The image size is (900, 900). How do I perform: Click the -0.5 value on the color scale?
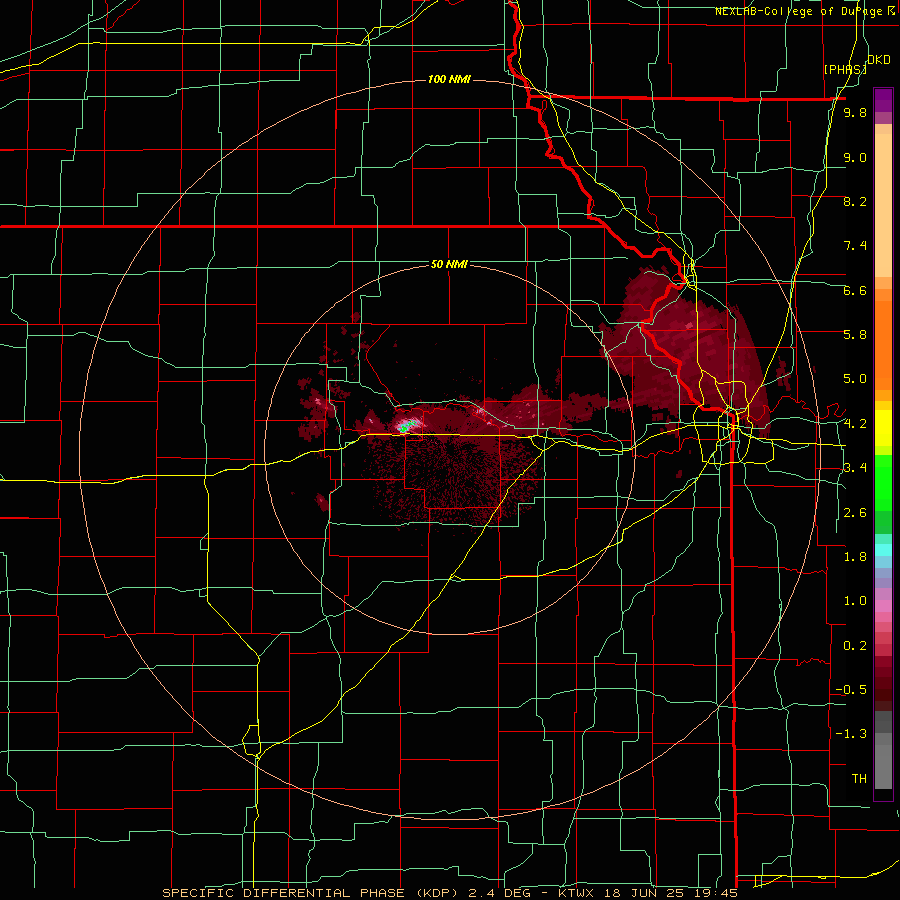click(851, 689)
